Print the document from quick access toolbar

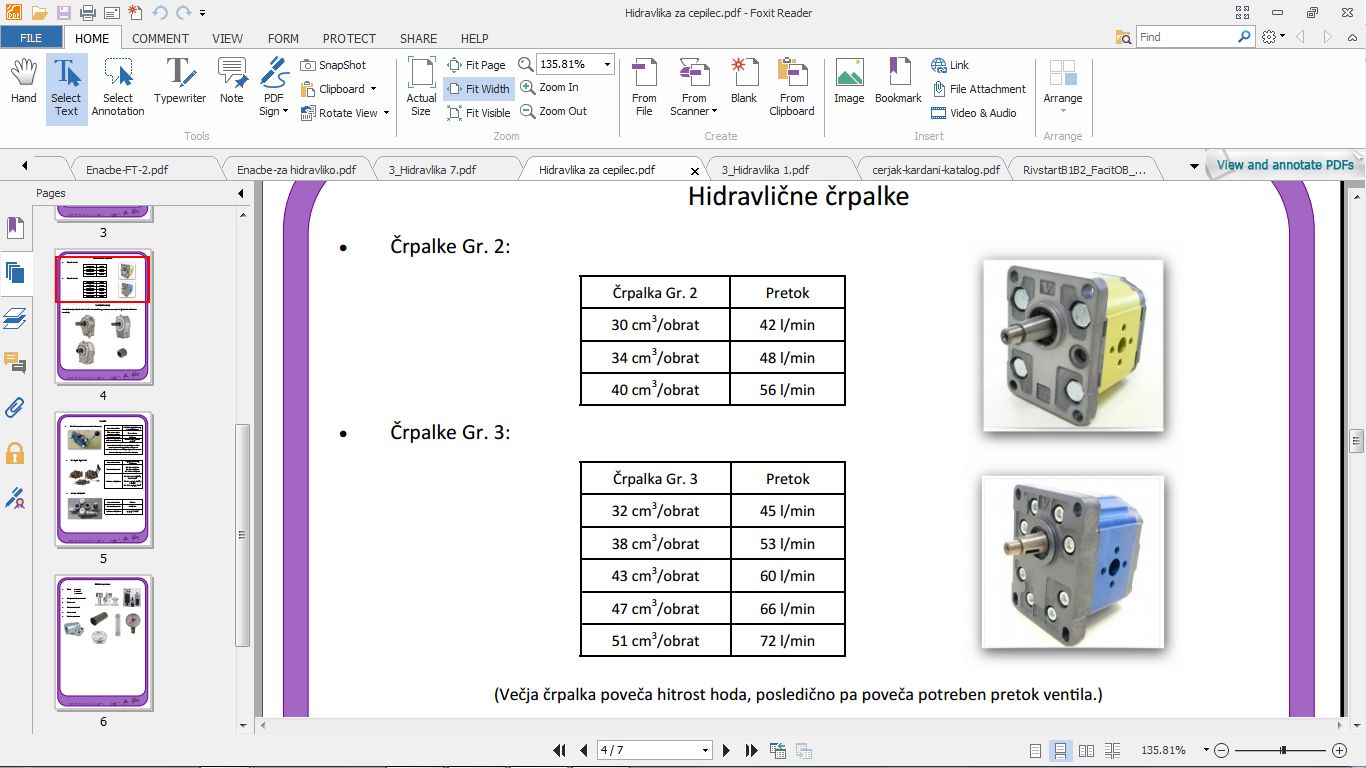[87, 13]
